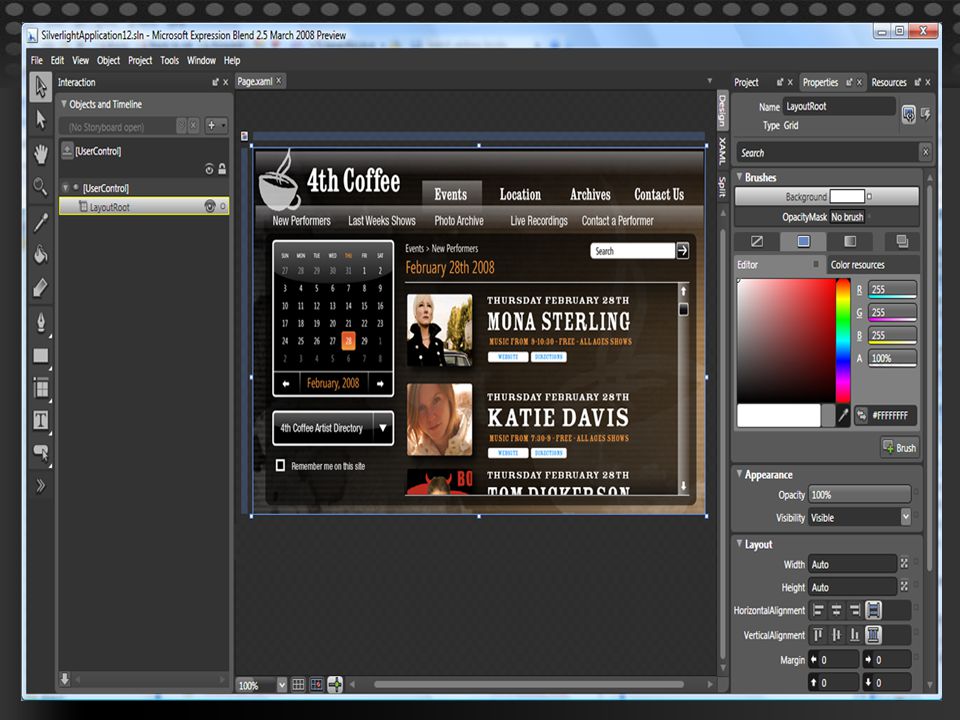
Task: Switch to the Resources panel tab
Action: 889,82
